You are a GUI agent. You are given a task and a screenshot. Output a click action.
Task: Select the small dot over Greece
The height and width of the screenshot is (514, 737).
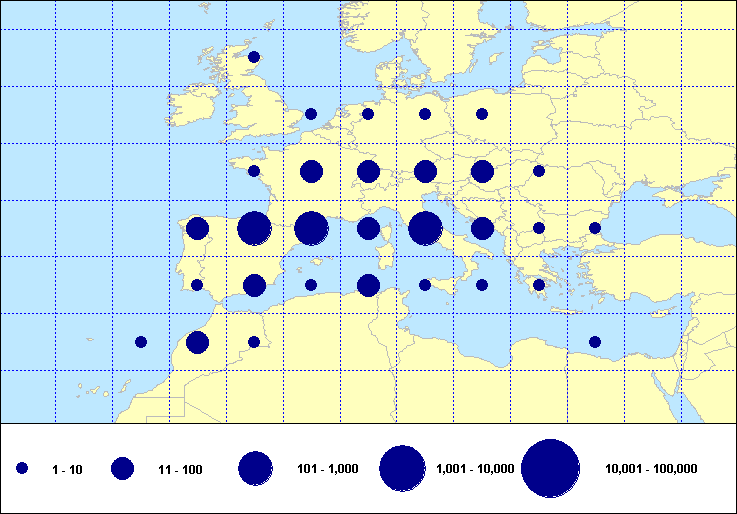pyautogui.click(x=539, y=285)
